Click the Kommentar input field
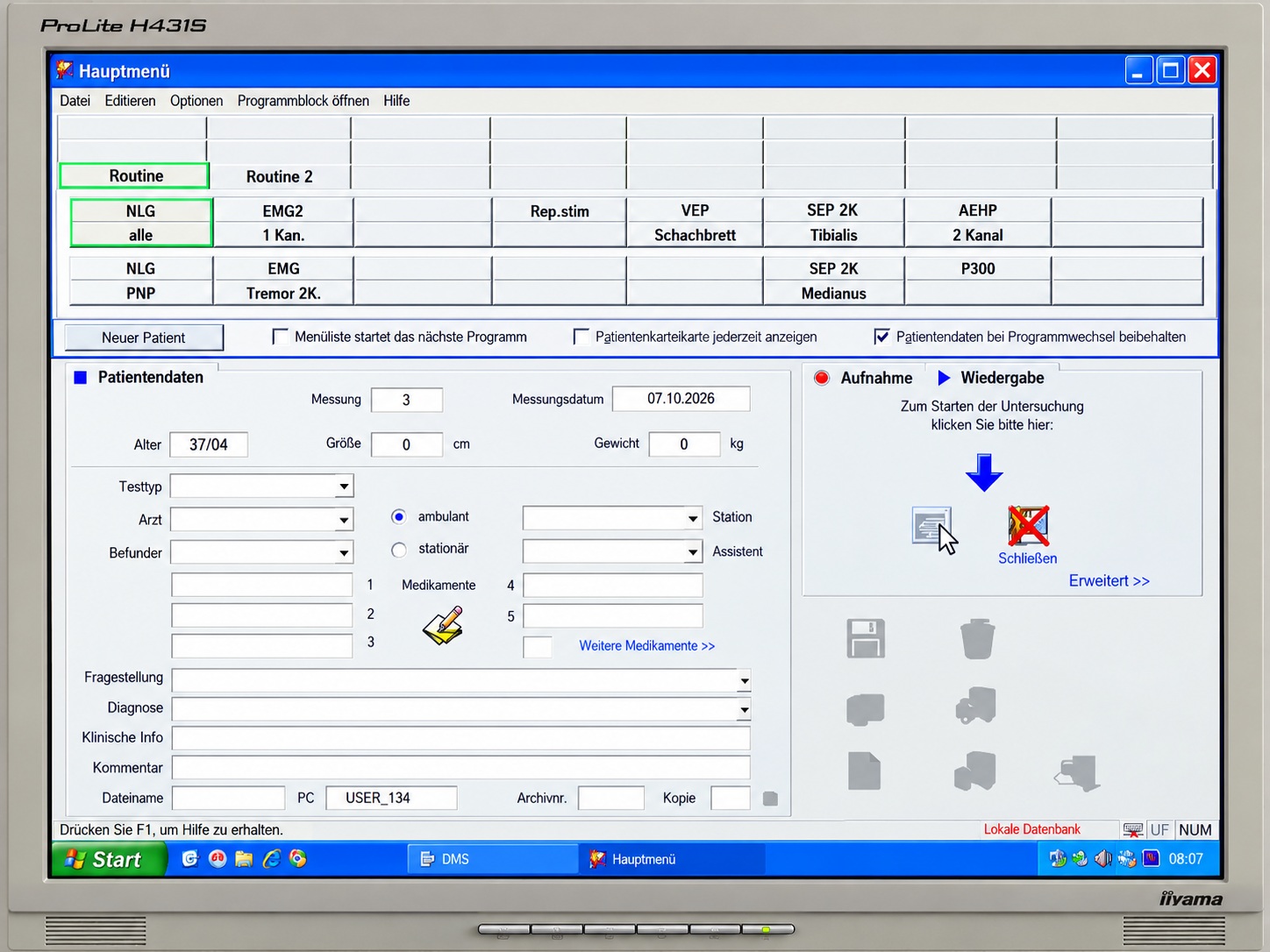This screenshot has width=1270, height=952. (x=461, y=768)
